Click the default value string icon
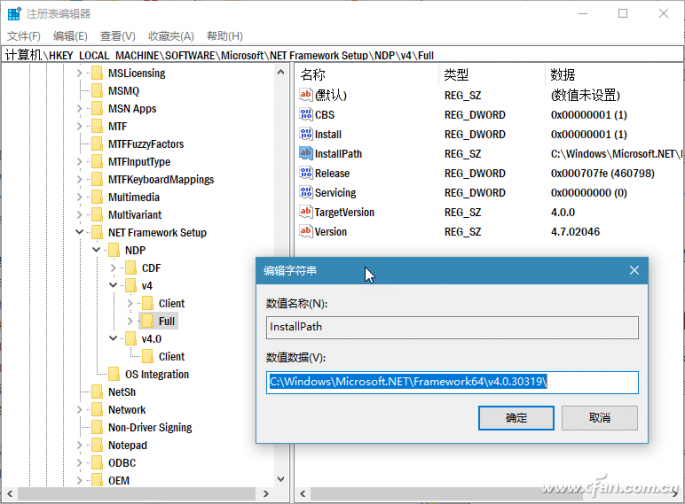Viewport: 685px width, 504px height. pyautogui.click(x=306, y=94)
